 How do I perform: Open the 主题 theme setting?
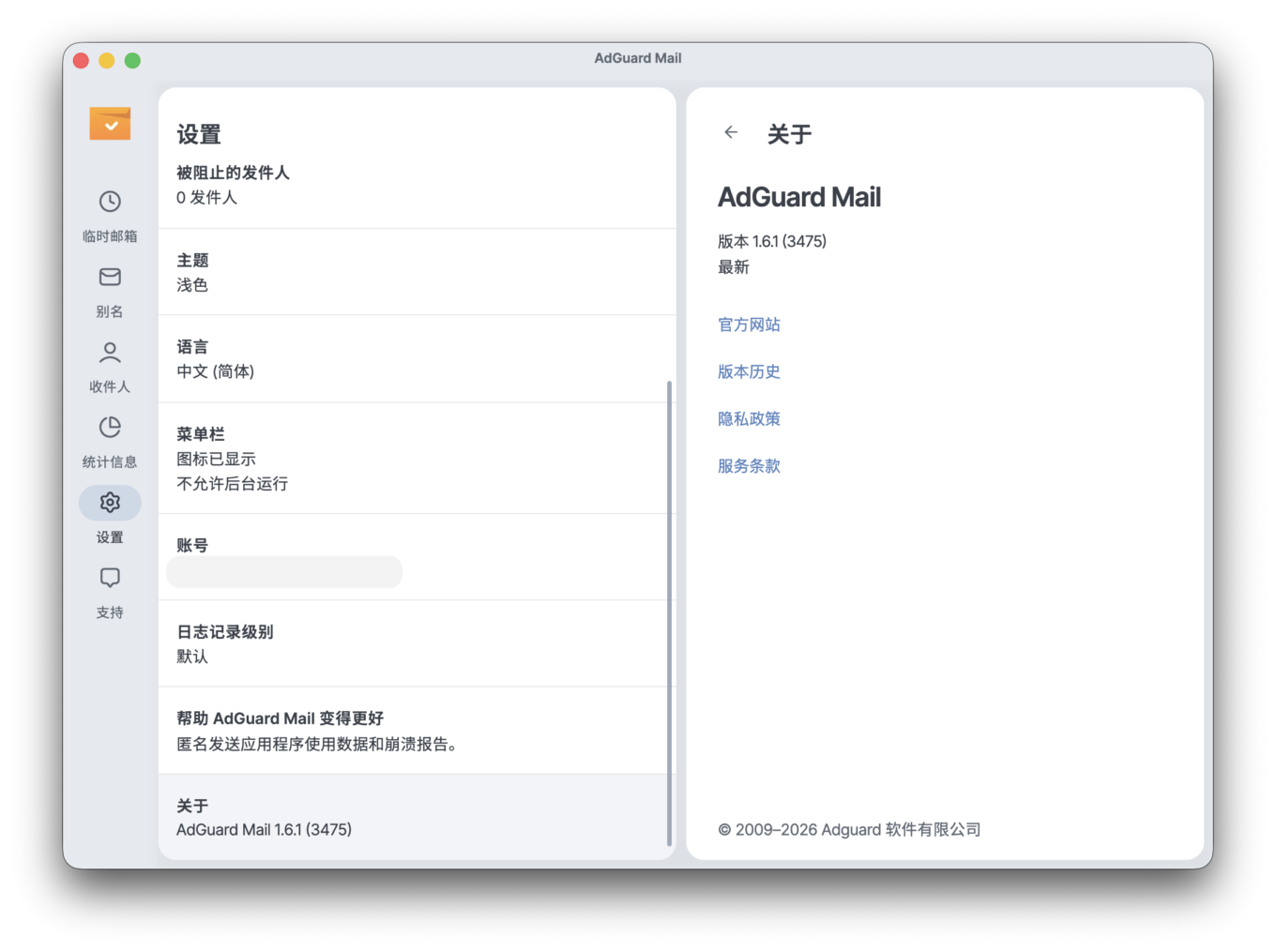[x=418, y=272]
